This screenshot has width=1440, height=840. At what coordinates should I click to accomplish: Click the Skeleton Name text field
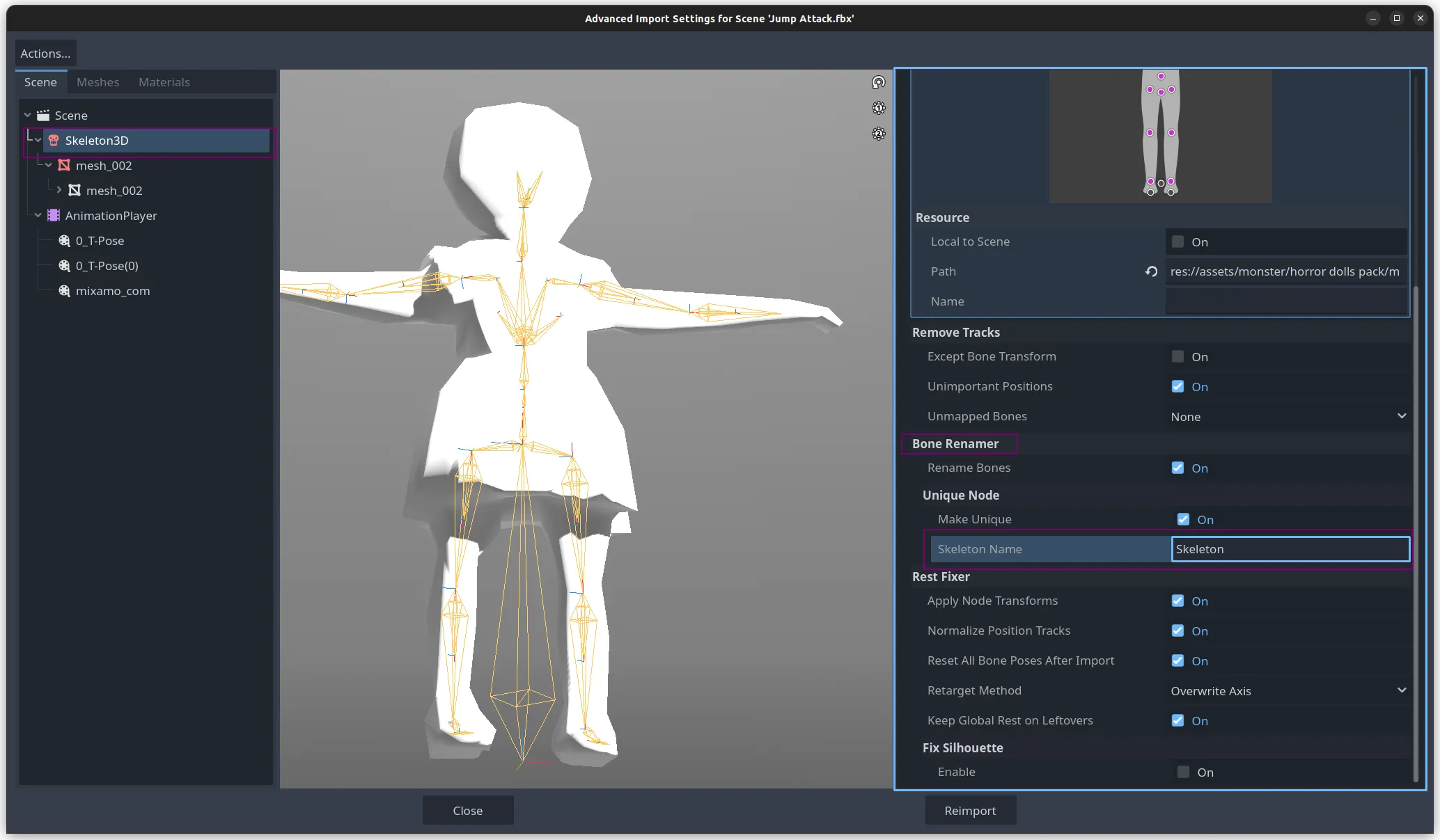tap(1290, 549)
